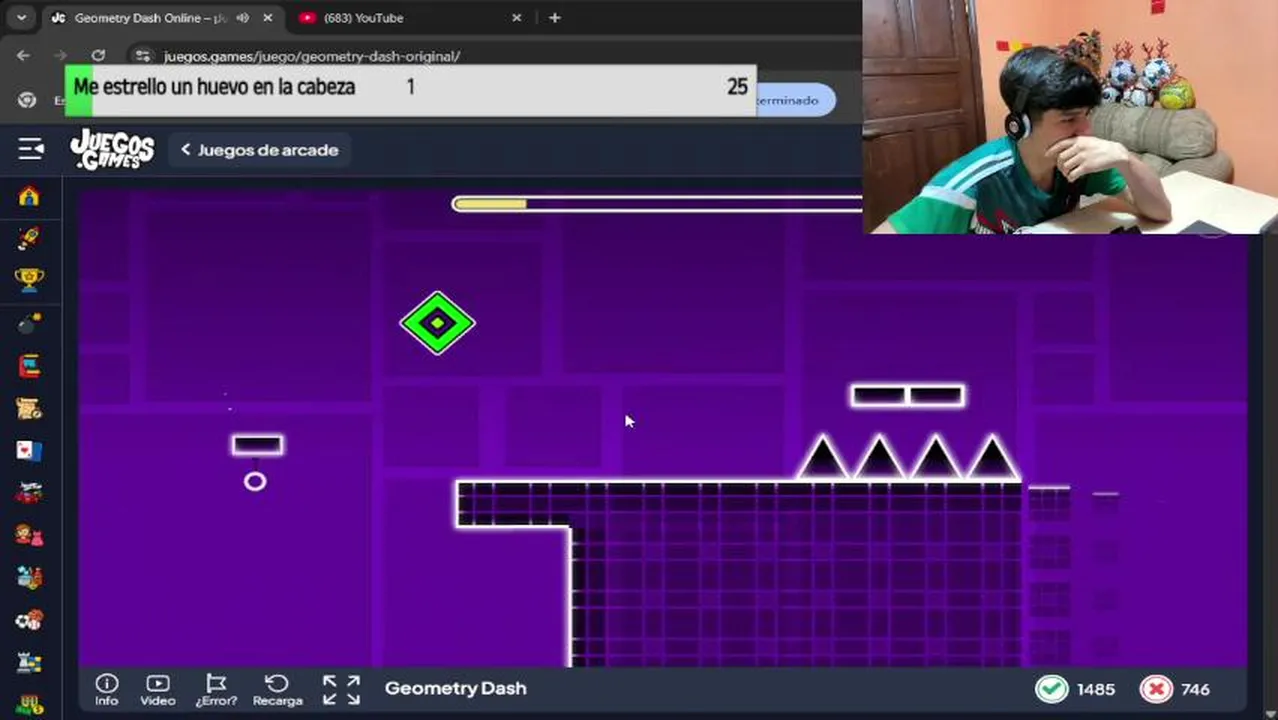Click the floating double block platform

pyautogui.click(x=907, y=396)
